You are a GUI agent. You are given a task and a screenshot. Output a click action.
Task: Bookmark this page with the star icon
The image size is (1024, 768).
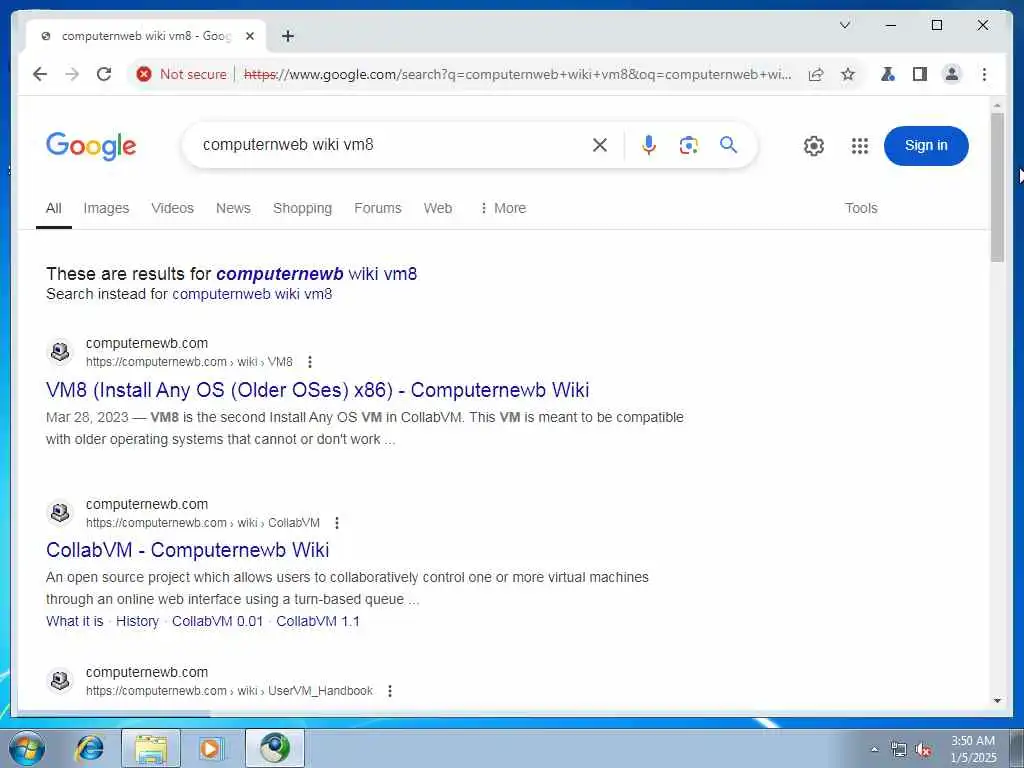pyautogui.click(x=848, y=74)
